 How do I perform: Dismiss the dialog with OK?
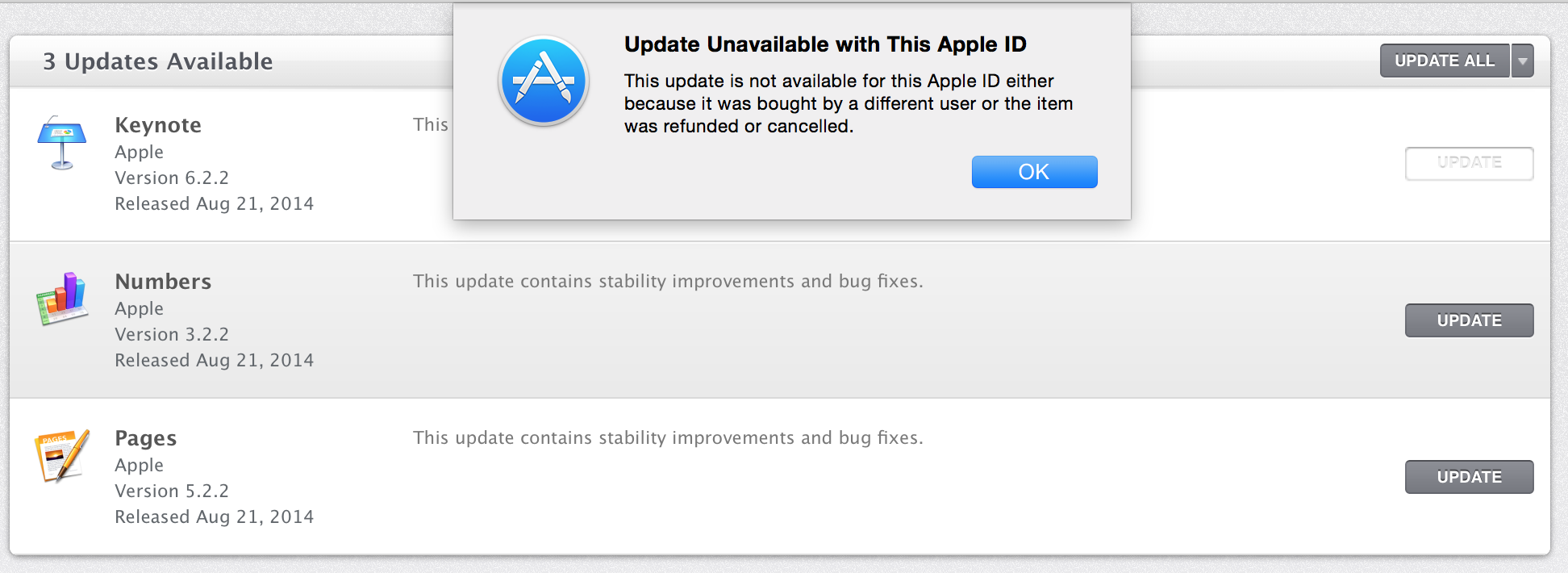coord(1034,172)
